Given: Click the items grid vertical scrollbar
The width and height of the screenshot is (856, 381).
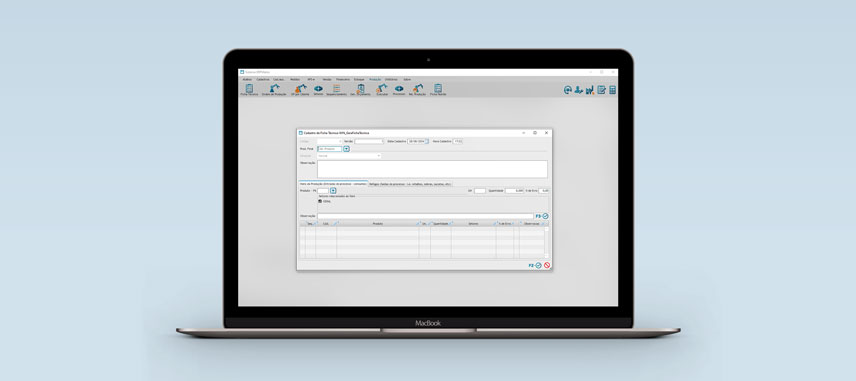Looking at the screenshot, I should [x=546, y=242].
